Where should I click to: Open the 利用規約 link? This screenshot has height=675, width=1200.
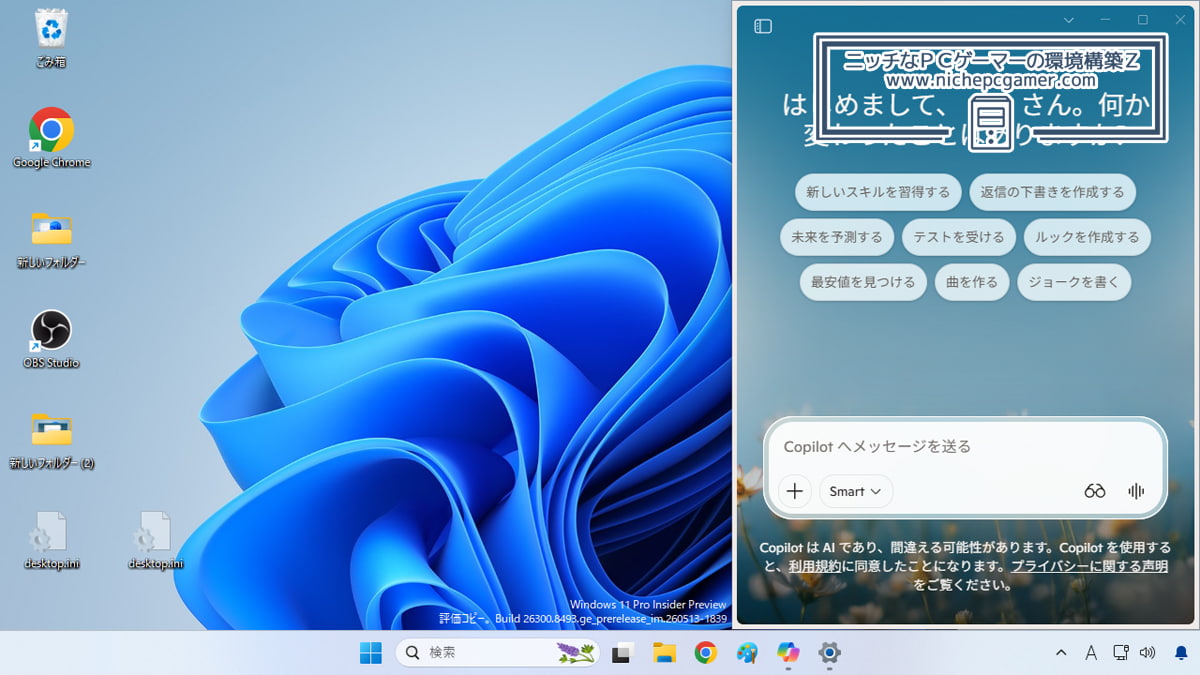(815, 566)
